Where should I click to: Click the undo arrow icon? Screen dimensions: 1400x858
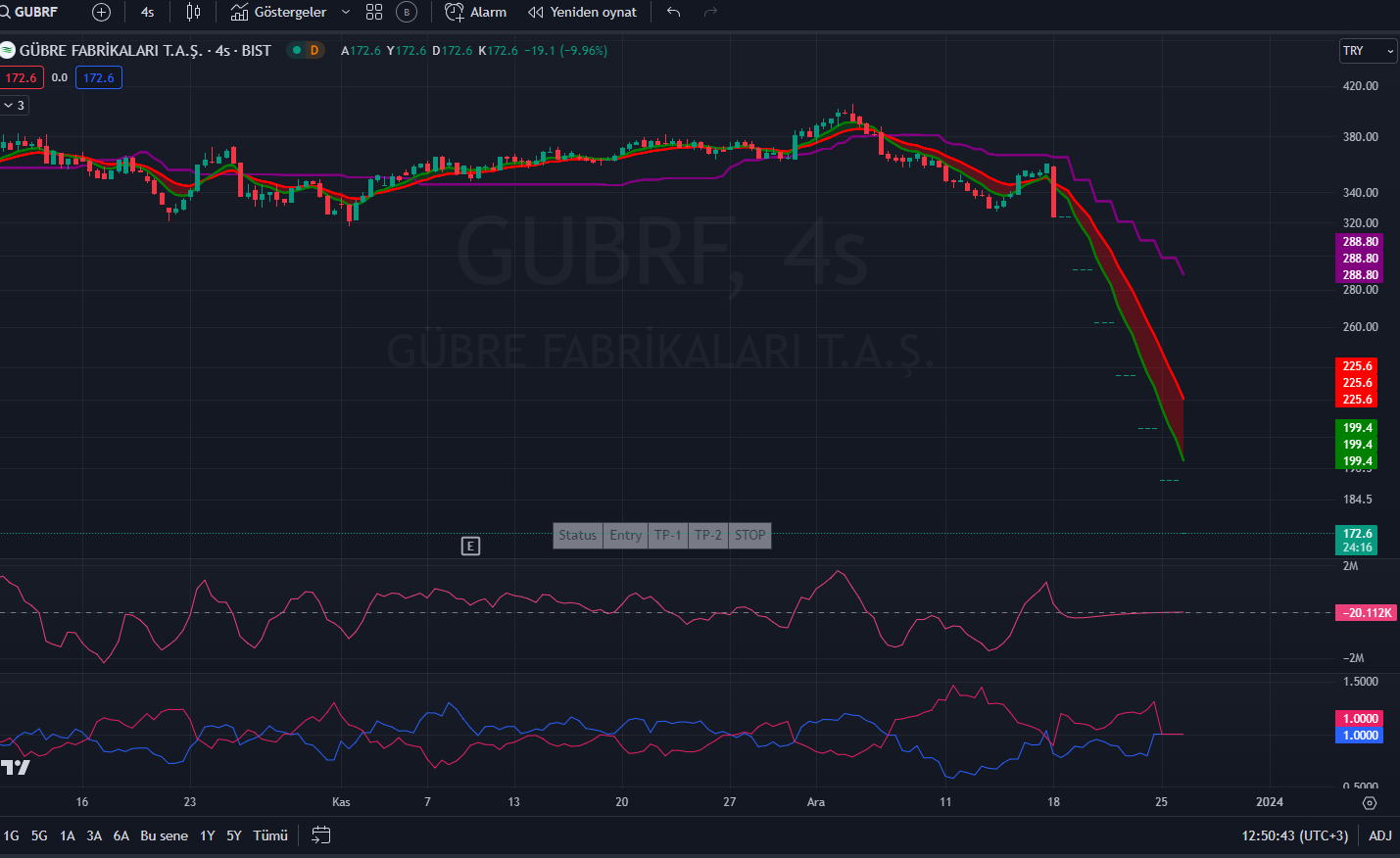click(673, 12)
